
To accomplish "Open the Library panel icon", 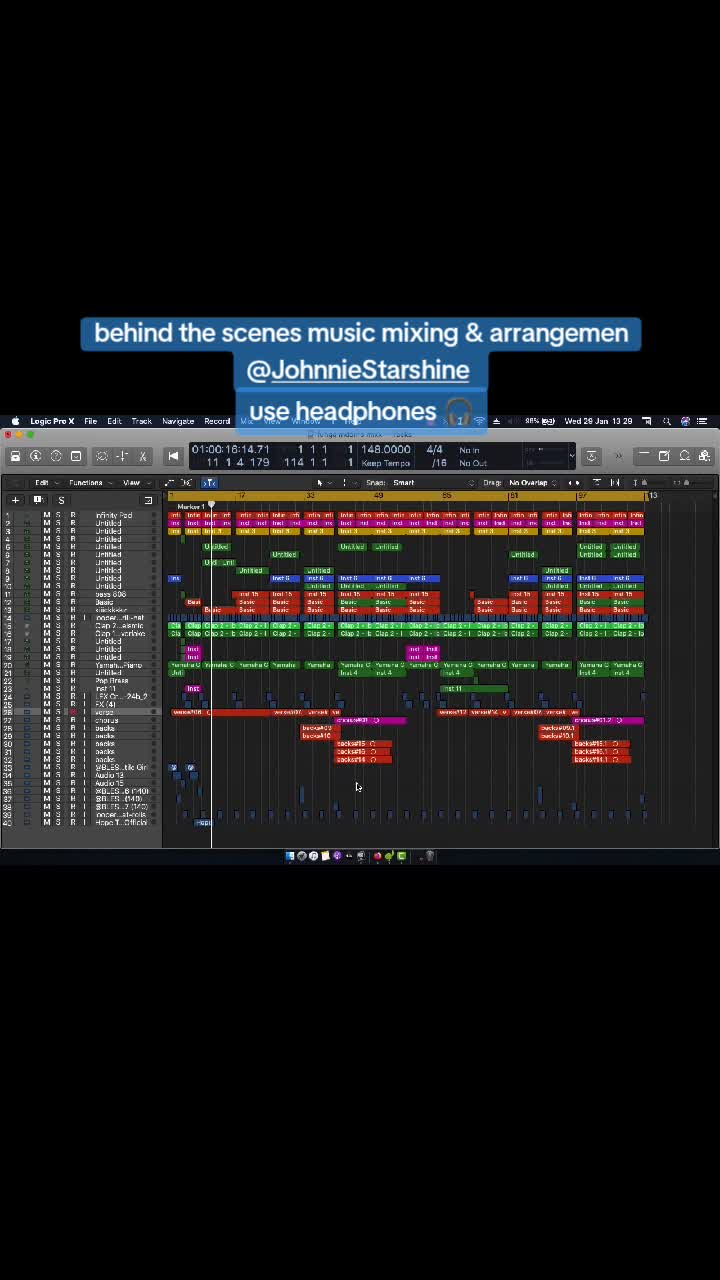I will point(15,456).
